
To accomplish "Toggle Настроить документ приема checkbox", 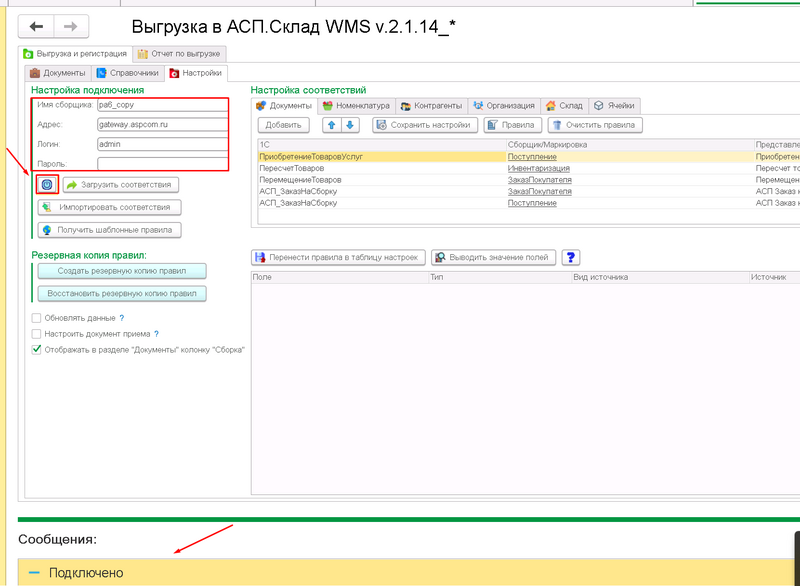I will pyautogui.click(x=37, y=334).
